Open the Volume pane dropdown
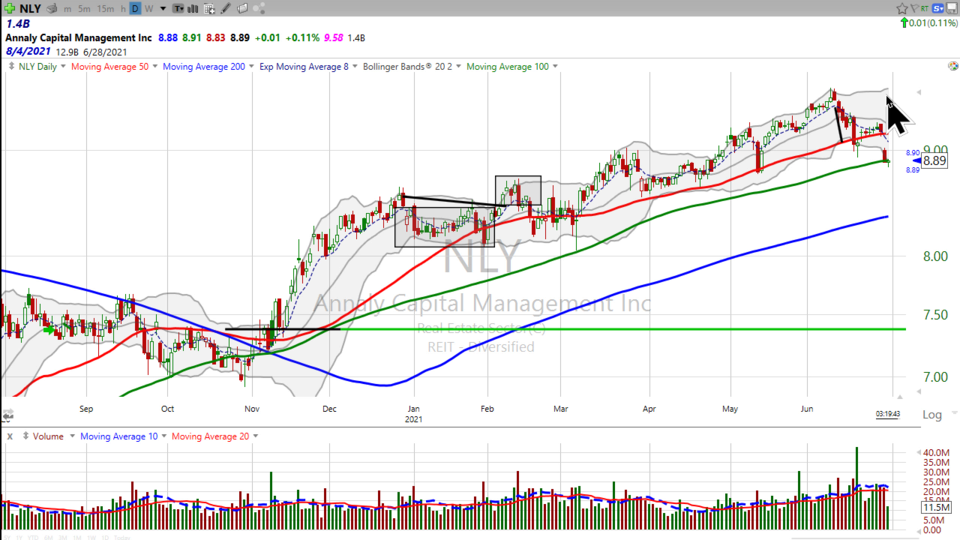 pyautogui.click(x=72, y=436)
